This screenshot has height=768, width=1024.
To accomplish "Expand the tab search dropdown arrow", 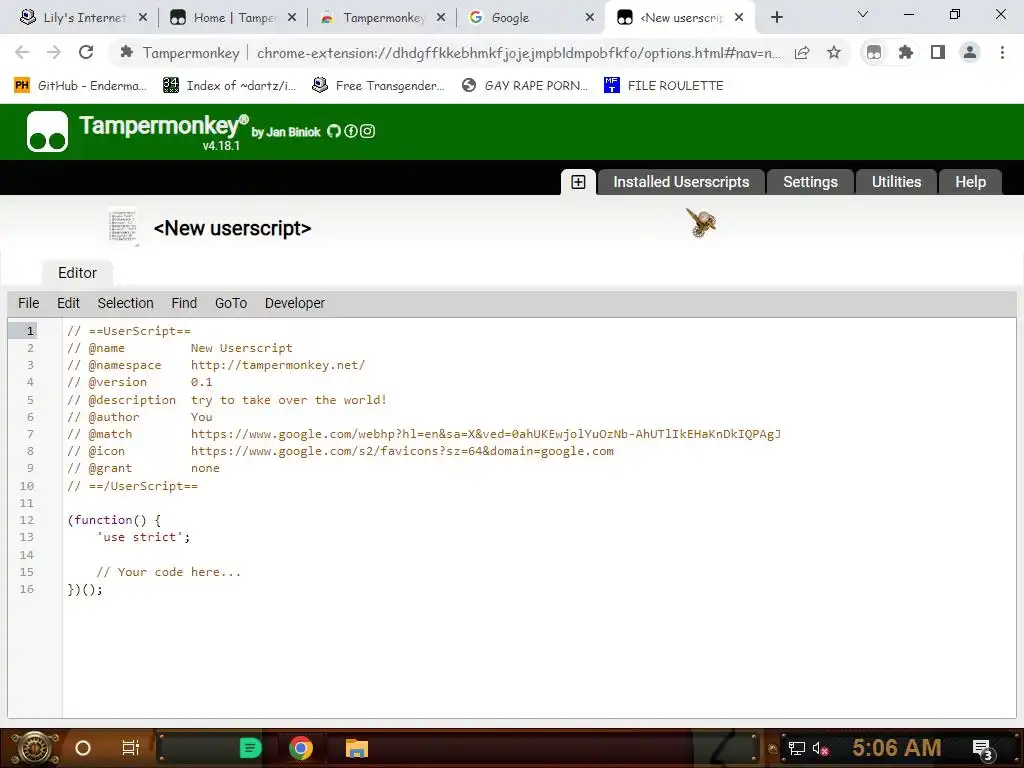I will tap(863, 14).
